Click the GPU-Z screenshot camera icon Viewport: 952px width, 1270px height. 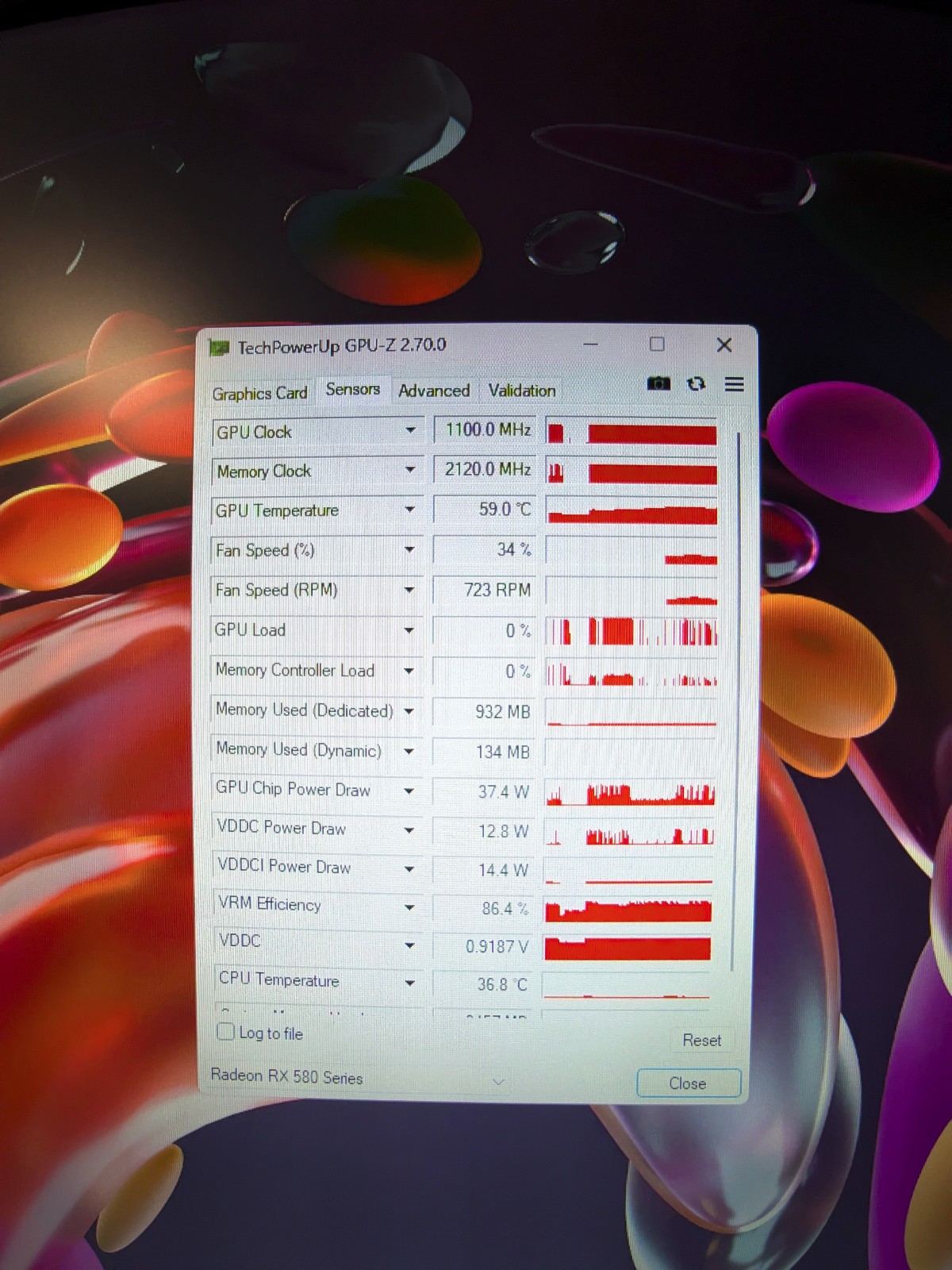(x=658, y=384)
